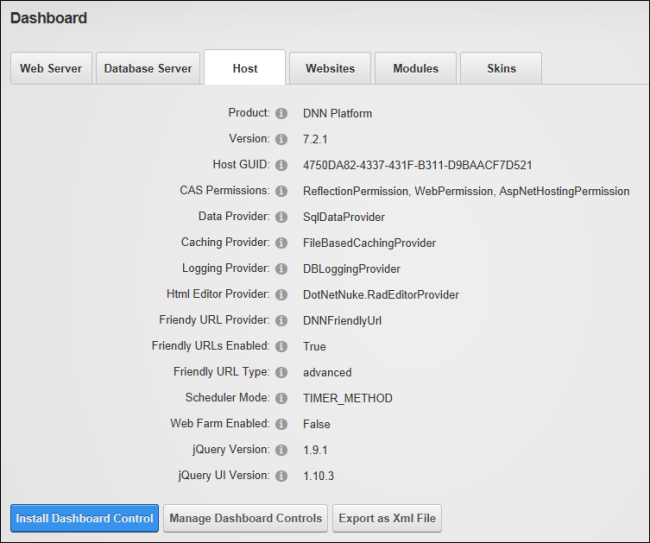Click Install Dashboard Control button
Image resolution: width=650 pixels, height=543 pixels.
[x=85, y=518]
